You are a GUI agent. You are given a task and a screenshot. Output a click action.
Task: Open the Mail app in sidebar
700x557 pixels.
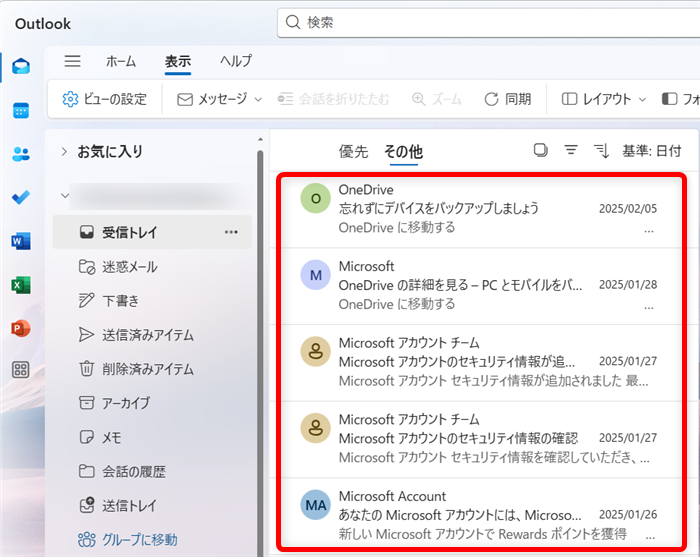pyautogui.click(x=21, y=67)
